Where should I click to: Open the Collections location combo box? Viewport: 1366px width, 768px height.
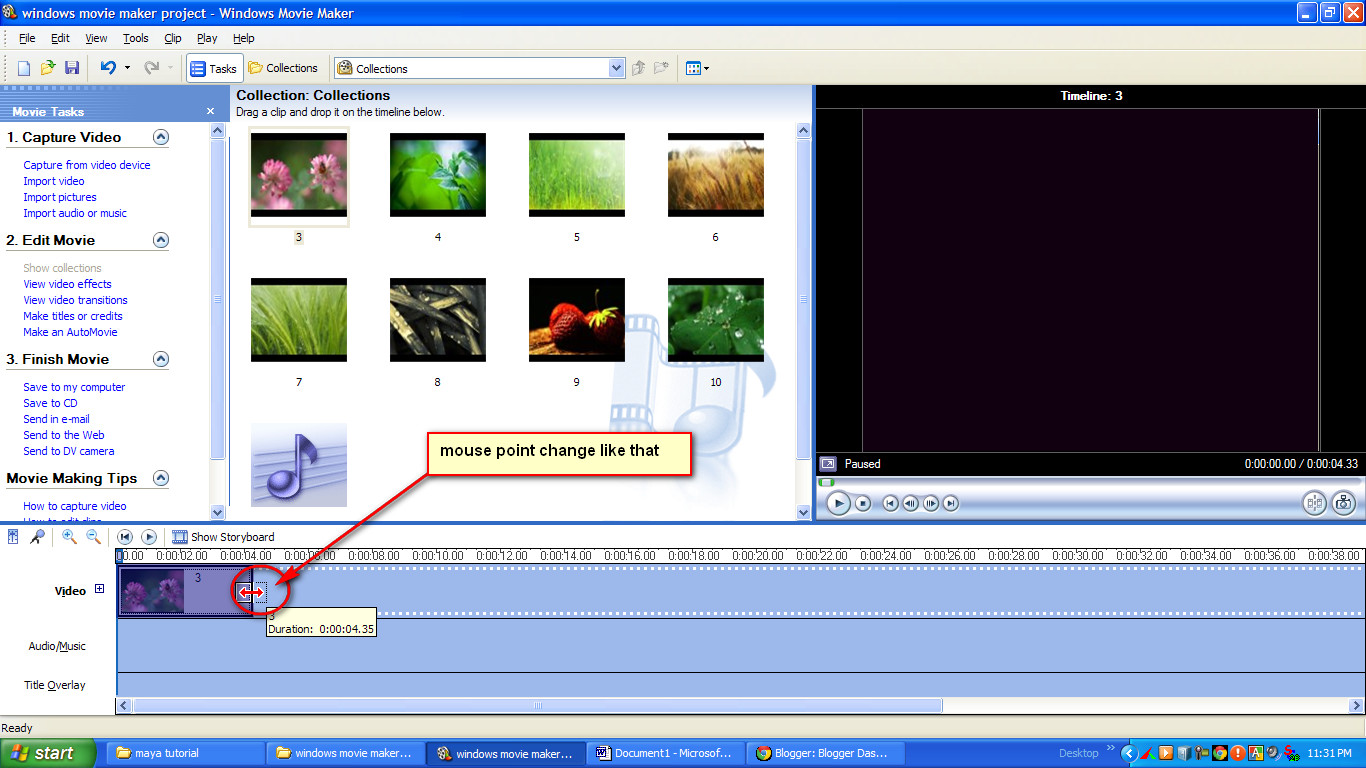(x=480, y=68)
